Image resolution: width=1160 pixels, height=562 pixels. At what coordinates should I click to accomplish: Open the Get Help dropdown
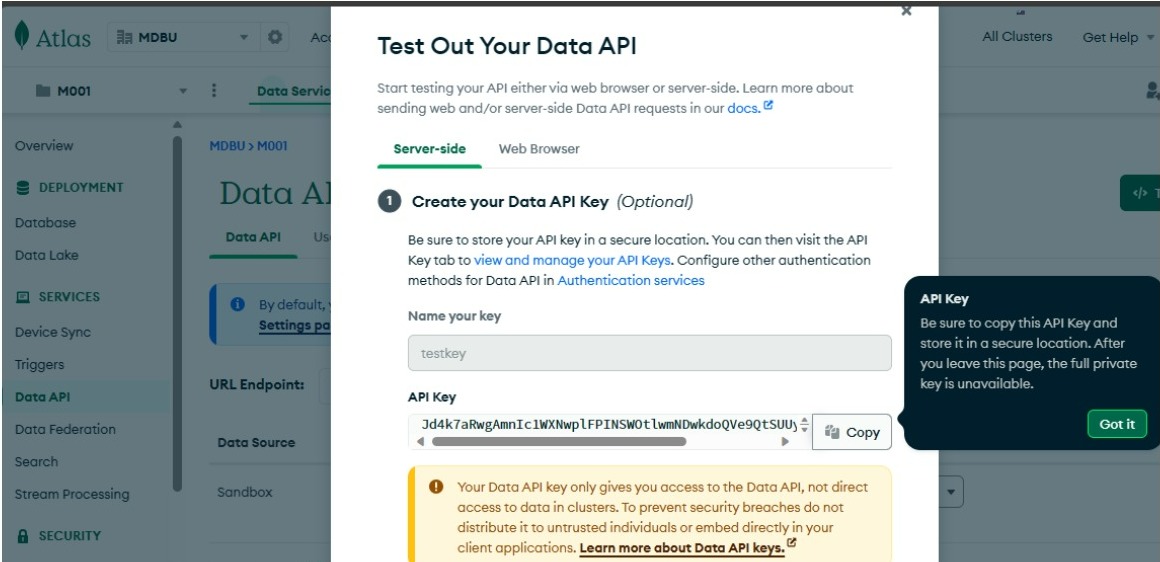pos(1117,37)
